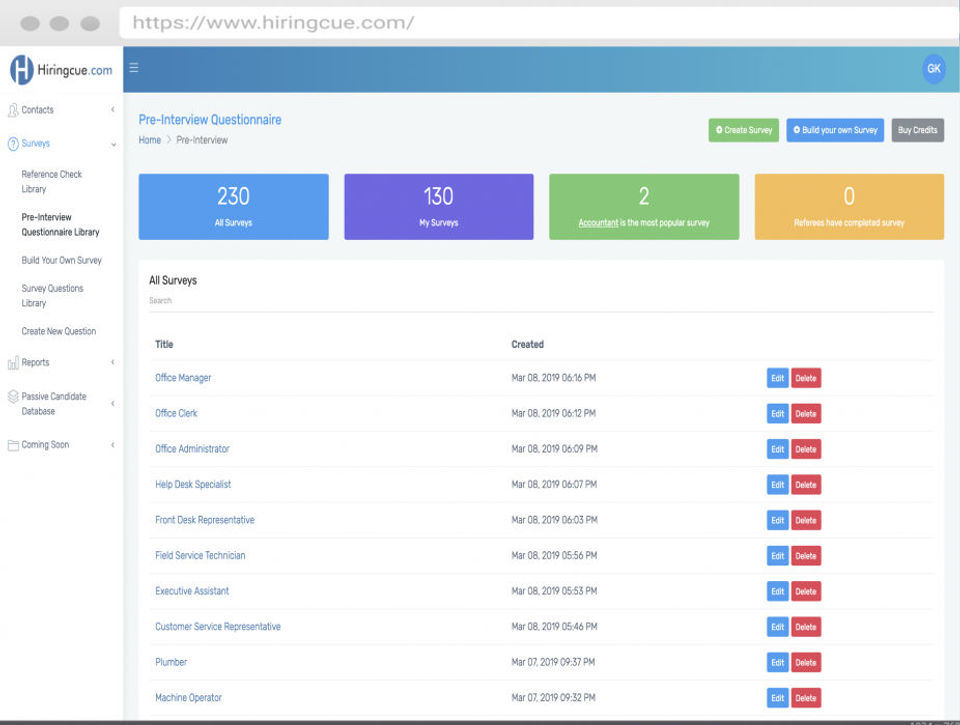Expand the Passive Candidate Database chevron
This screenshot has width=960, height=725.
(113, 404)
